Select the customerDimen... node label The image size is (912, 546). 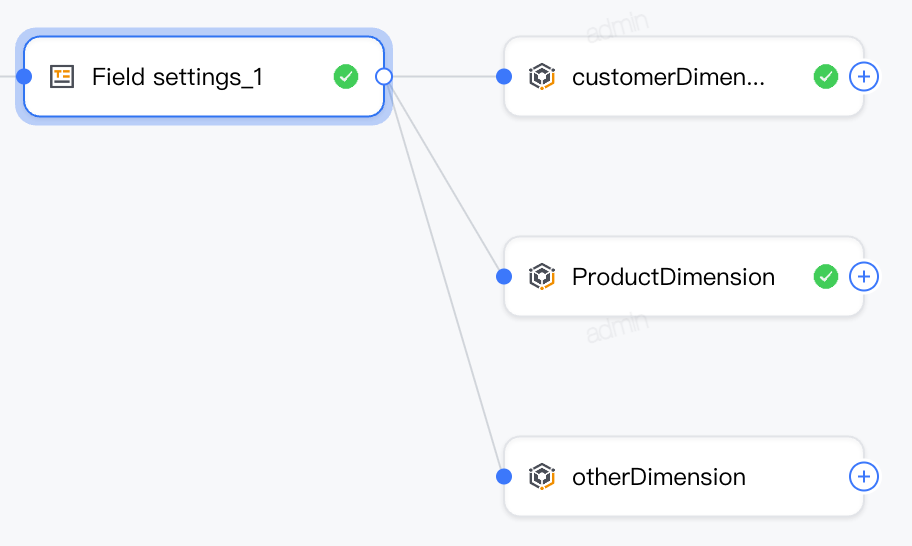point(668,77)
